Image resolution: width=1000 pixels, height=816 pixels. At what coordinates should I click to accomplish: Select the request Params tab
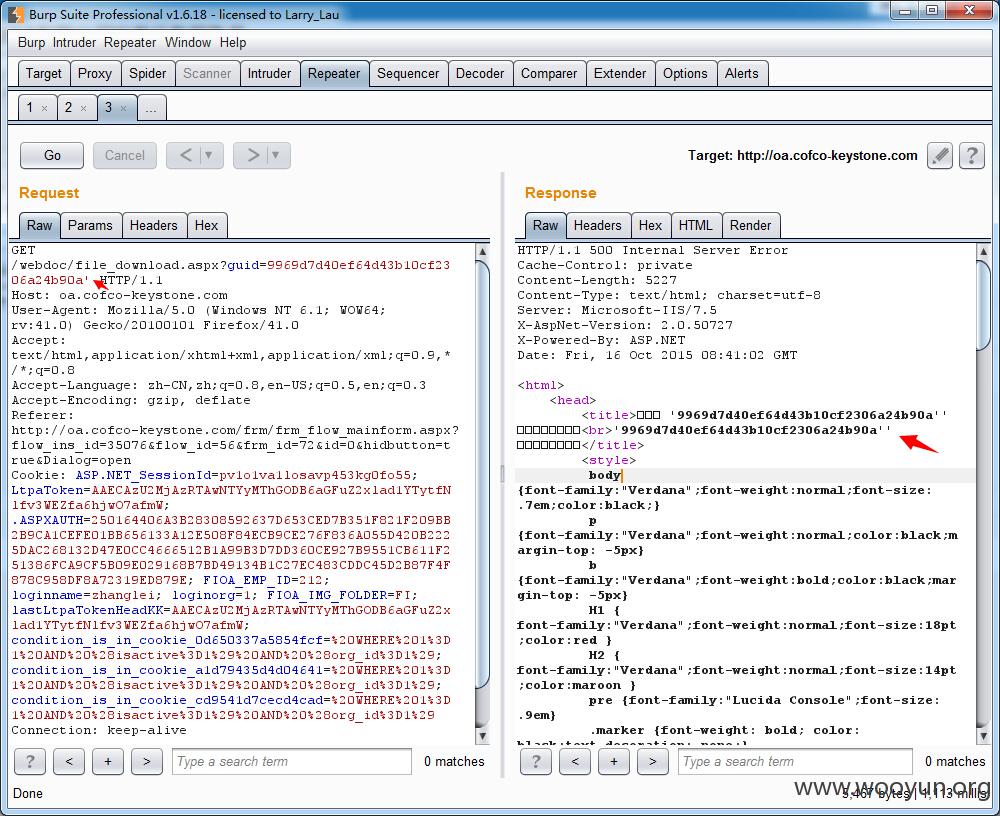click(90, 225)
